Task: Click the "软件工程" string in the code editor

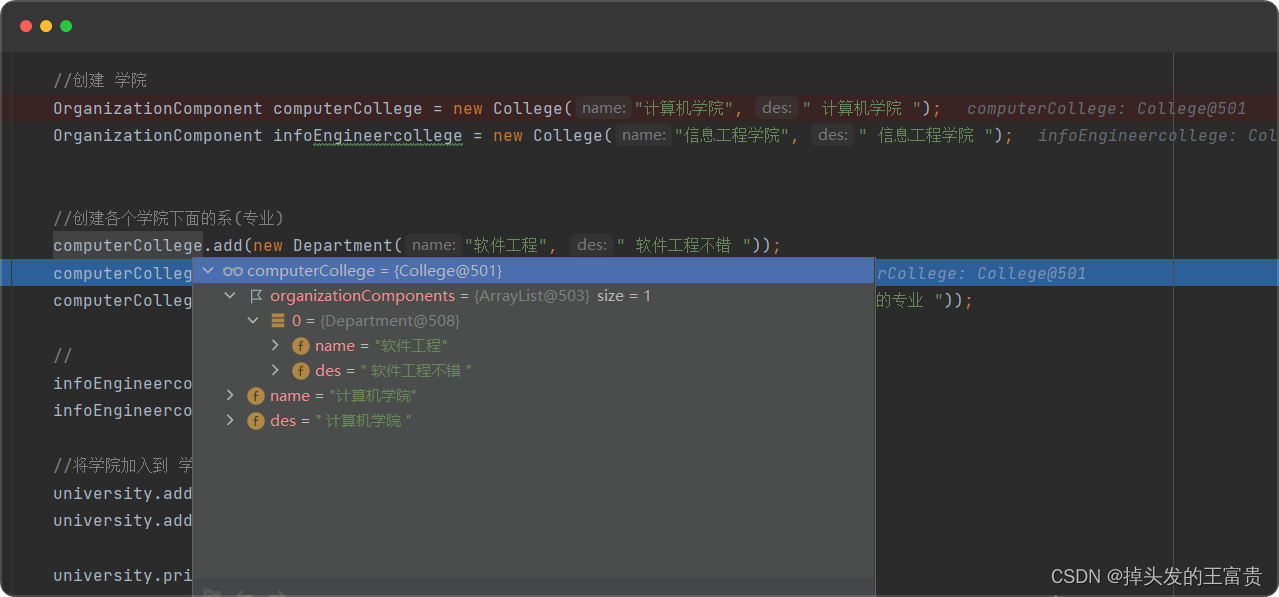Action: coord(506,245)
